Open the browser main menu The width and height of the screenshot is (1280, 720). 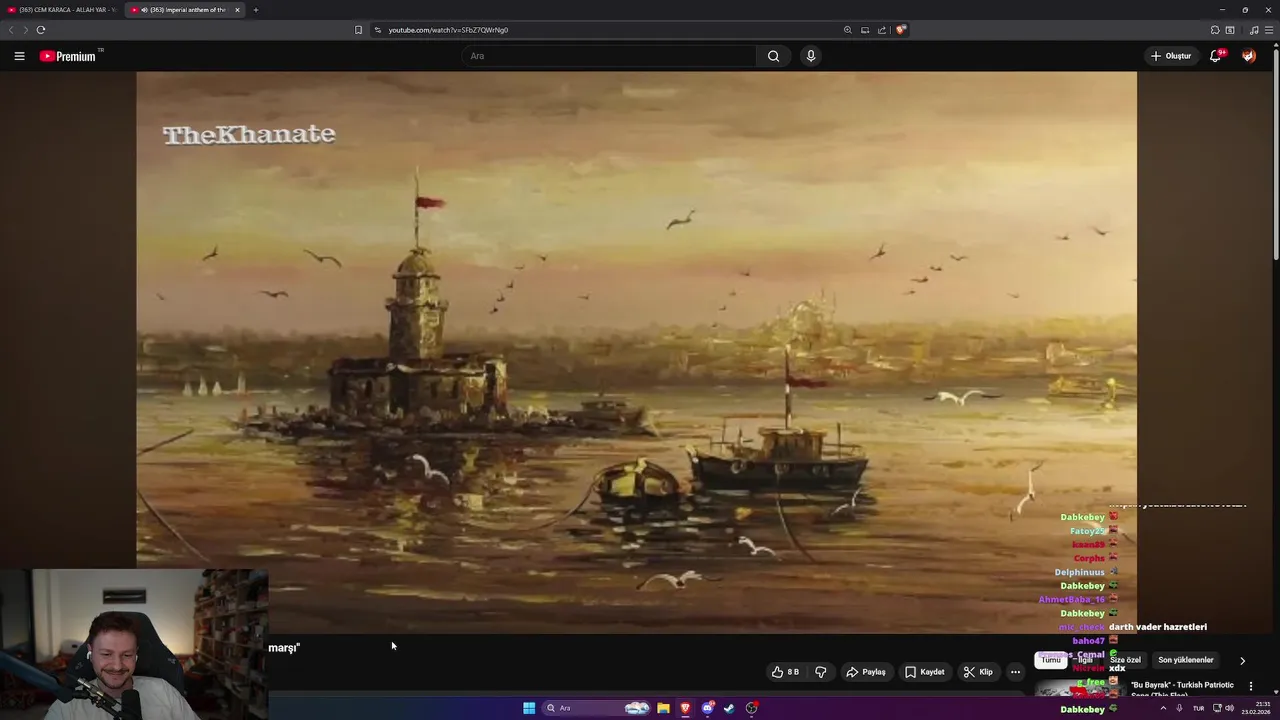1269,30
